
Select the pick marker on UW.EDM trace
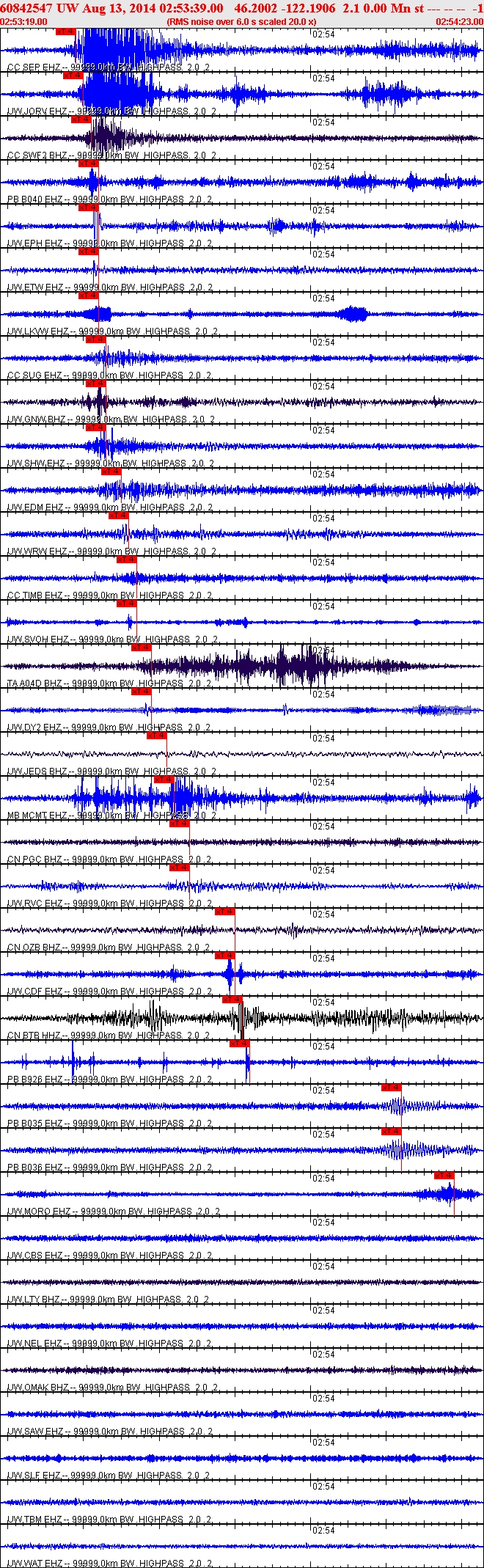pyautogui.click(x=111, y=472)
